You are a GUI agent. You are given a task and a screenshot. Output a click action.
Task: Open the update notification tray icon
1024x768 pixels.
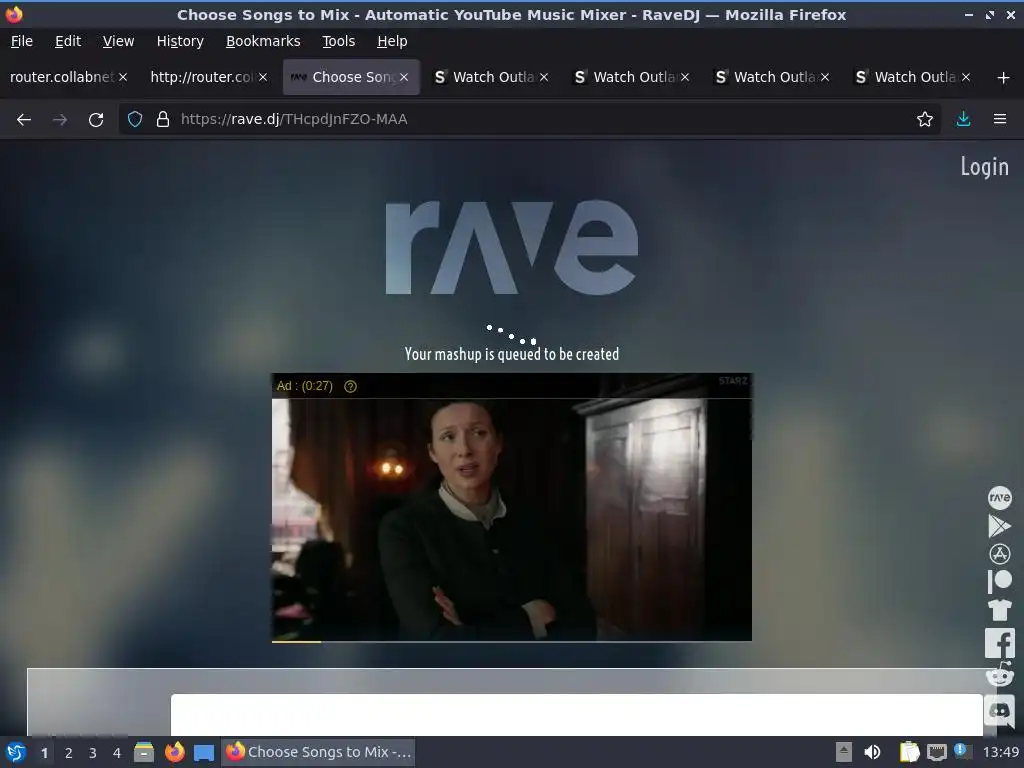961,750
